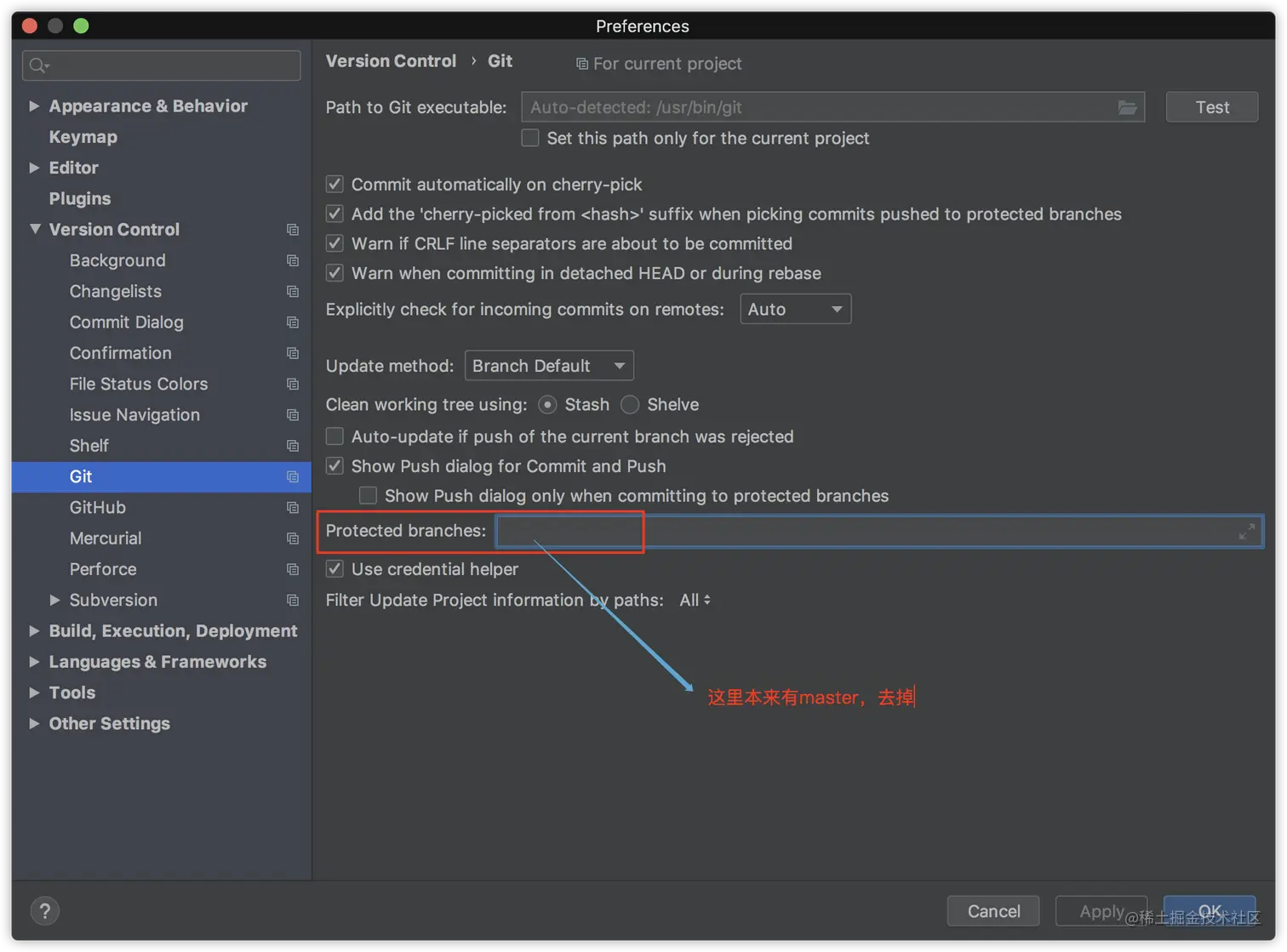
Task: Click the Cancel button
Action: [x=992, y=910]
